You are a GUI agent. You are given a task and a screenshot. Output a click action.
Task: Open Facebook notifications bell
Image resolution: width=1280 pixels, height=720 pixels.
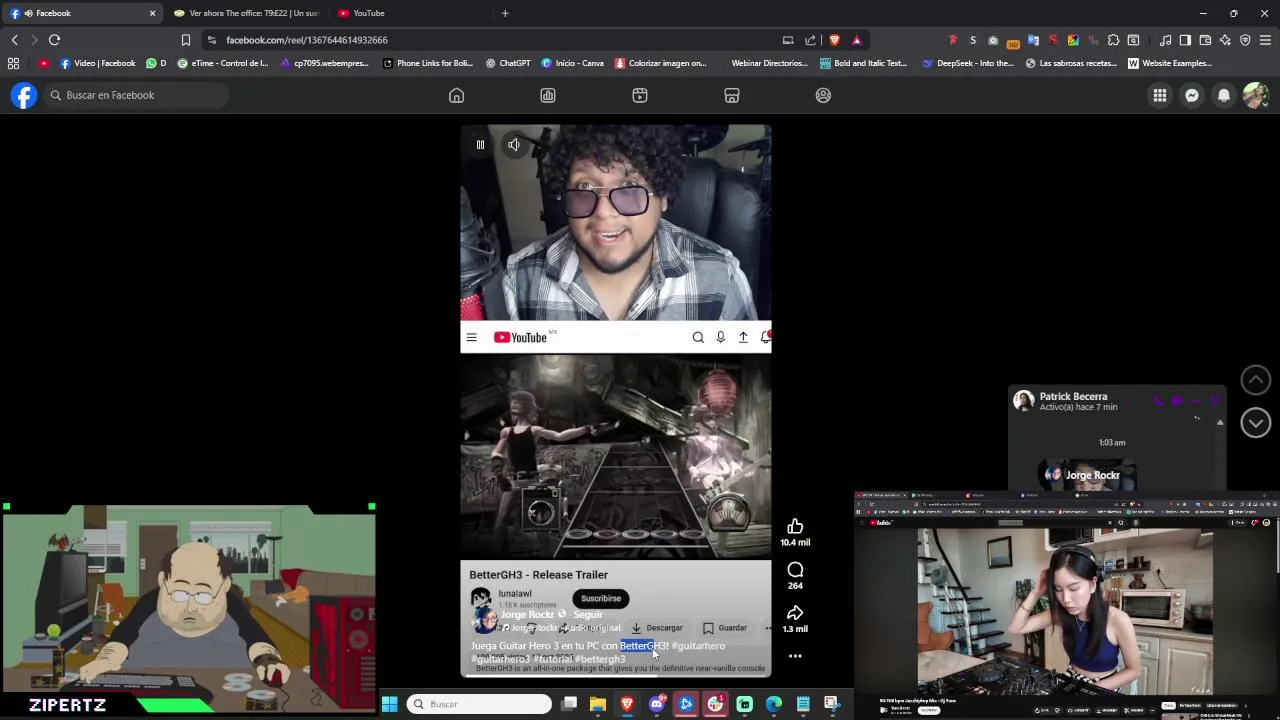(x=1224, y=95)
